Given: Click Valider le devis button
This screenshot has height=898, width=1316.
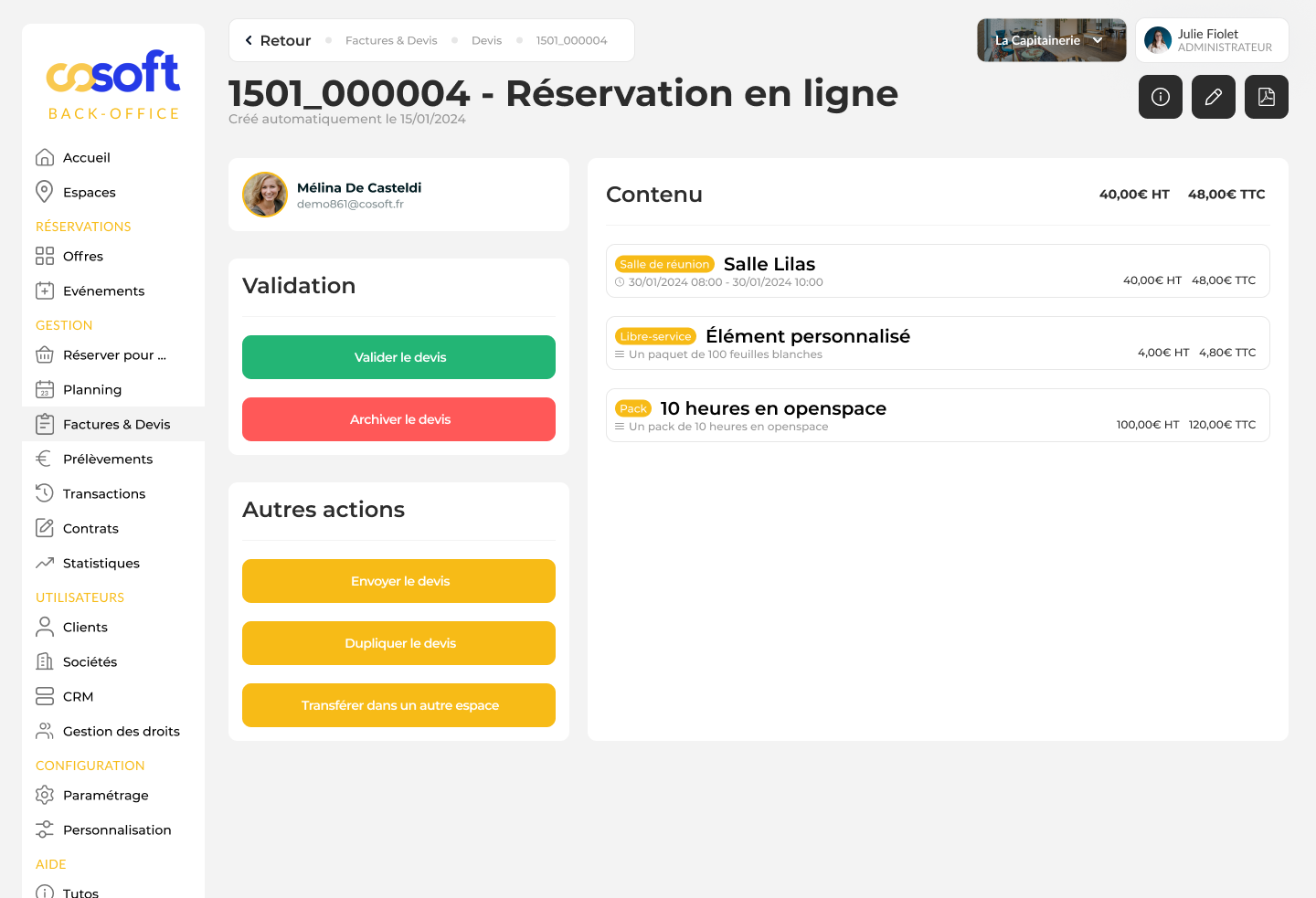Looking at the screenshot, I should pyautogui.click(x=398, y=357).
